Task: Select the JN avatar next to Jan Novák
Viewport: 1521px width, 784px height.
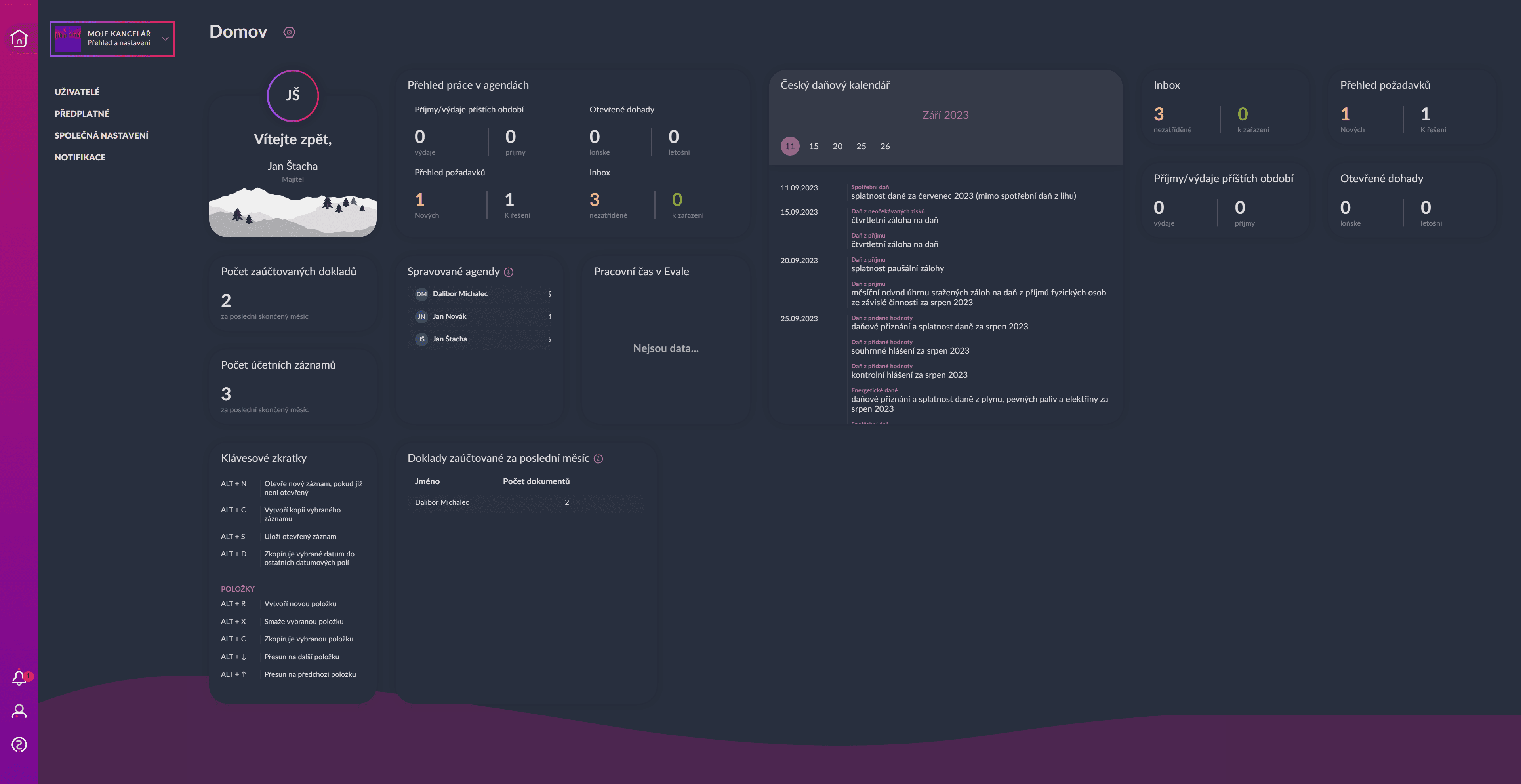Action: coord(421,316)
